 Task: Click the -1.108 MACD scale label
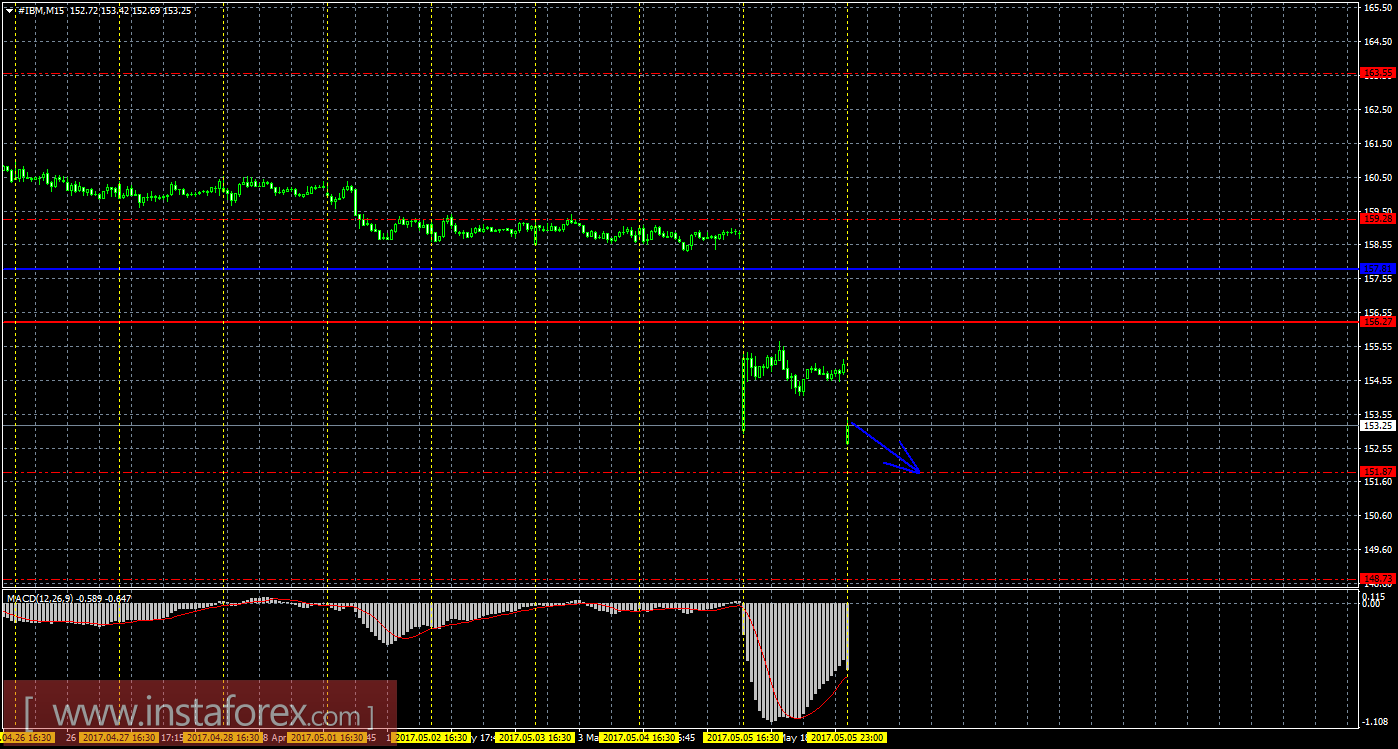click(1376, 721)
